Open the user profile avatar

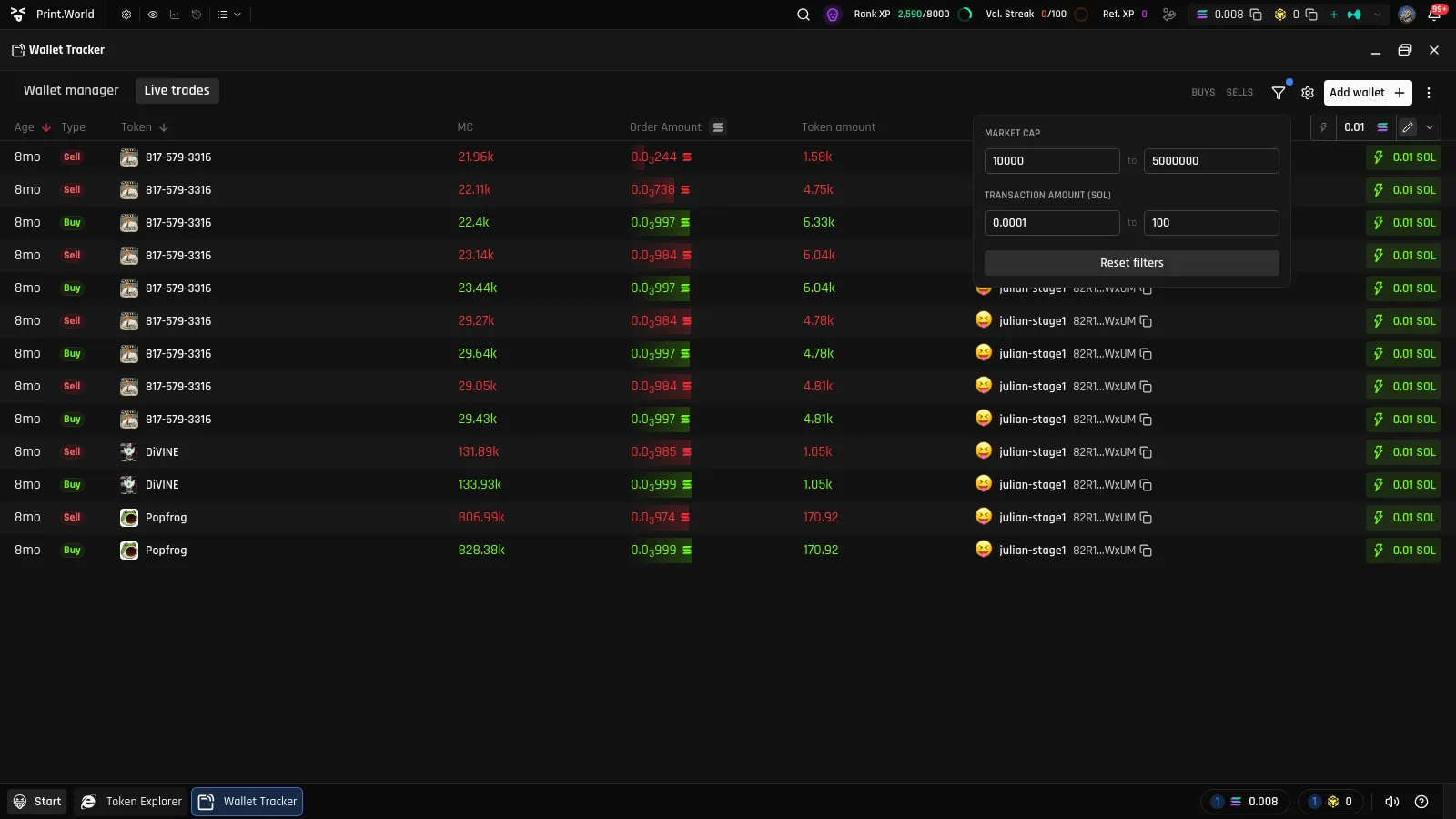pyautogui.click(x=1407, y=15)
